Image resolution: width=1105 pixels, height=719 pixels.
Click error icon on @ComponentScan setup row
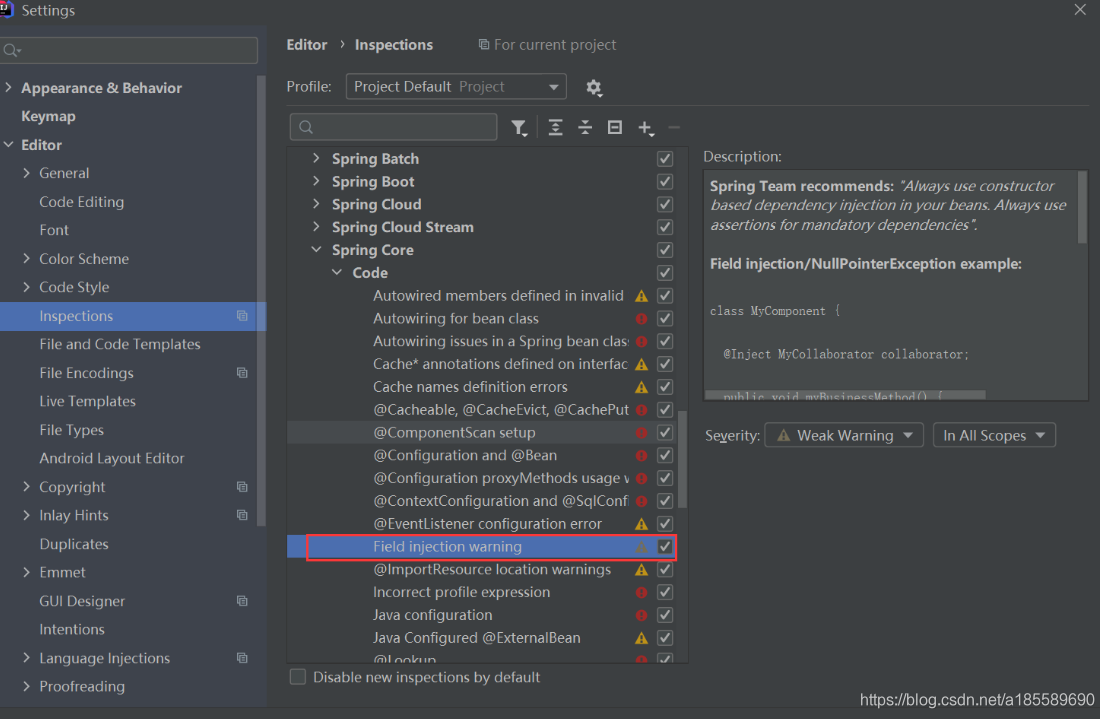tap(641, 433)
